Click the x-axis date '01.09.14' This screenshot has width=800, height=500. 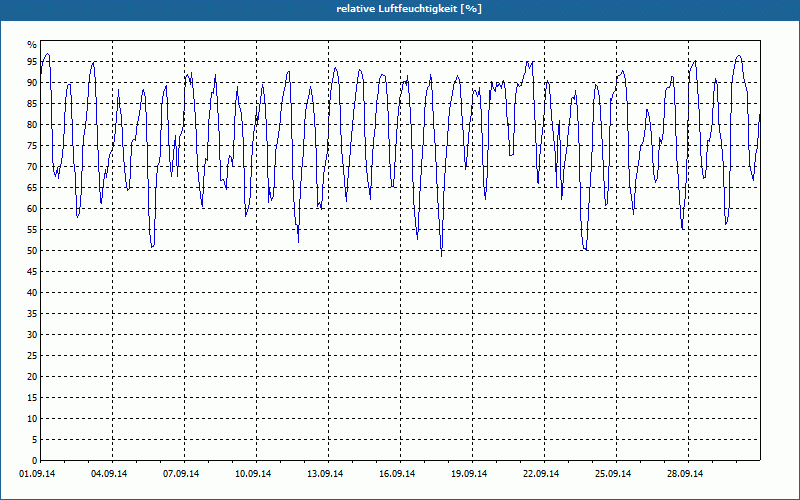[37, 474]
